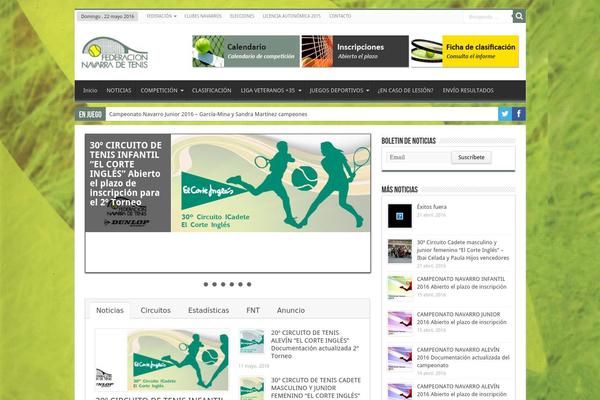Switch to the Anuncio tab

[x=291, y=310]
